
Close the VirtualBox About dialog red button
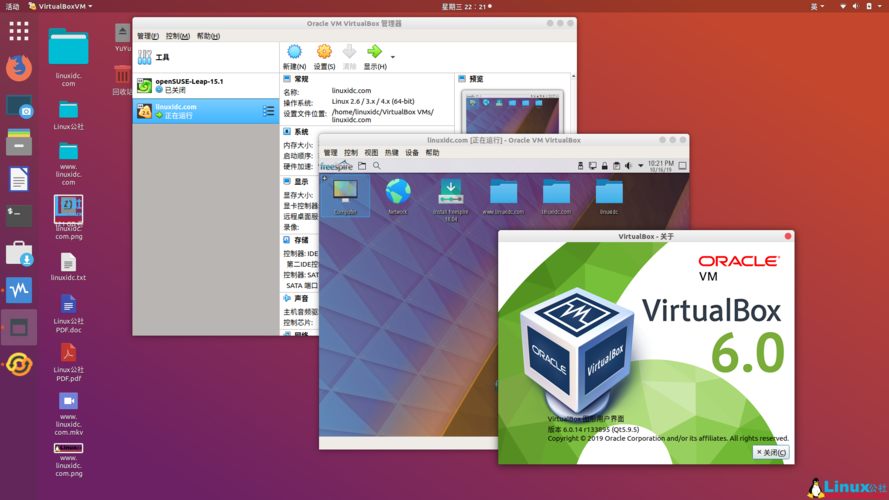point(788,236)
